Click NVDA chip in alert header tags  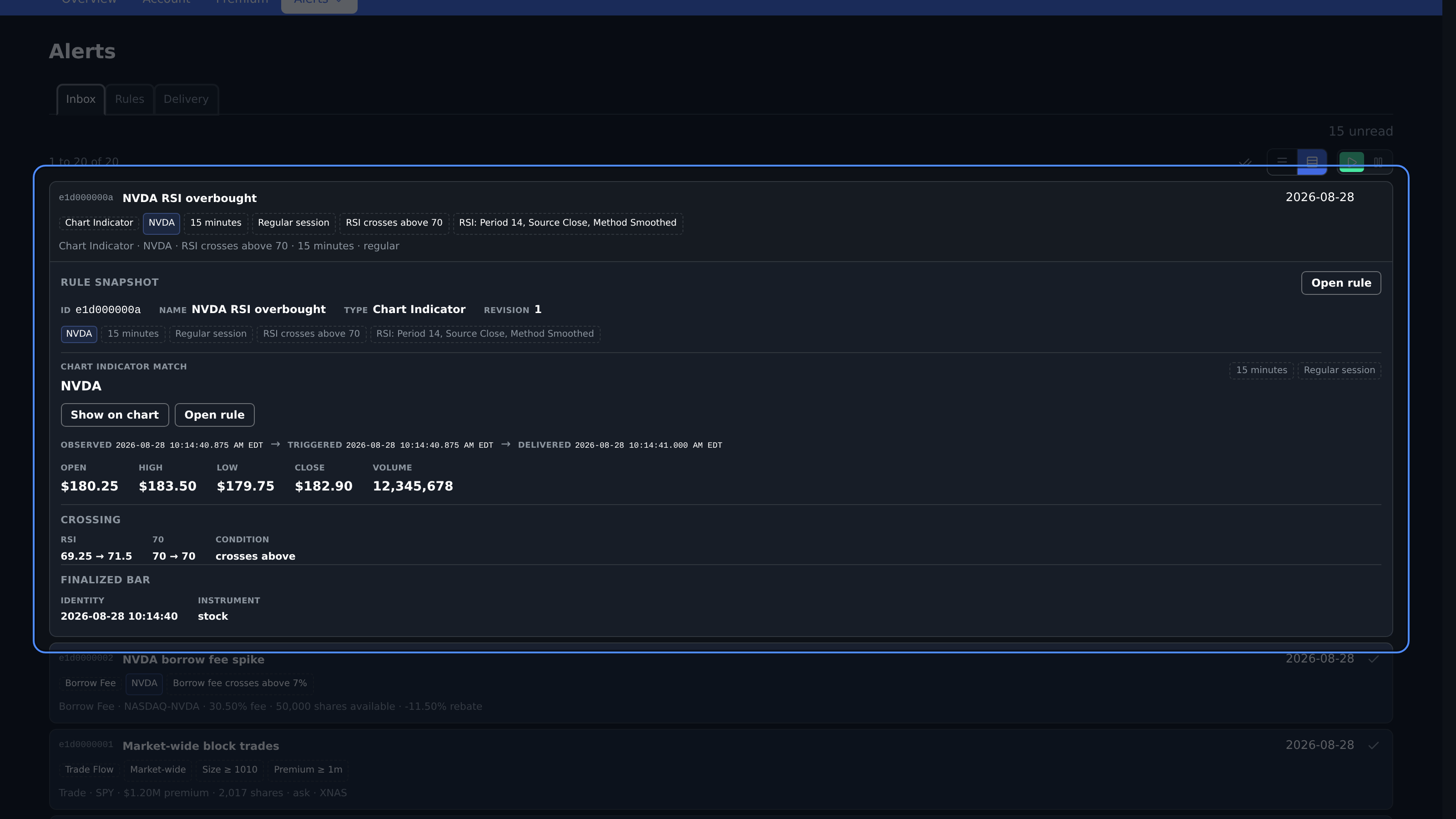[162, 223]
